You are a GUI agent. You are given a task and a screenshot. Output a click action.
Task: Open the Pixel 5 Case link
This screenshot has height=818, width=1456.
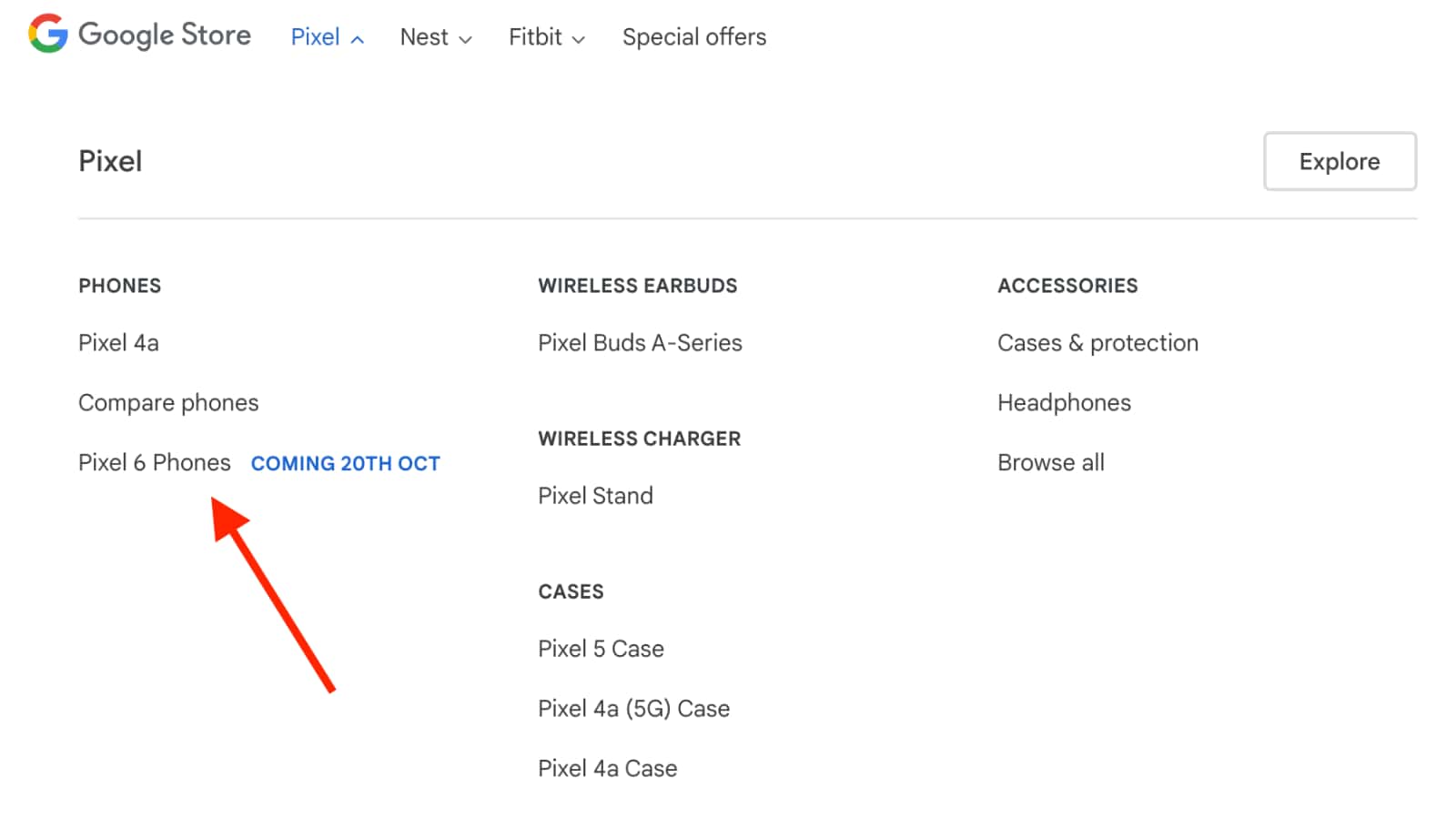[601, 649]
